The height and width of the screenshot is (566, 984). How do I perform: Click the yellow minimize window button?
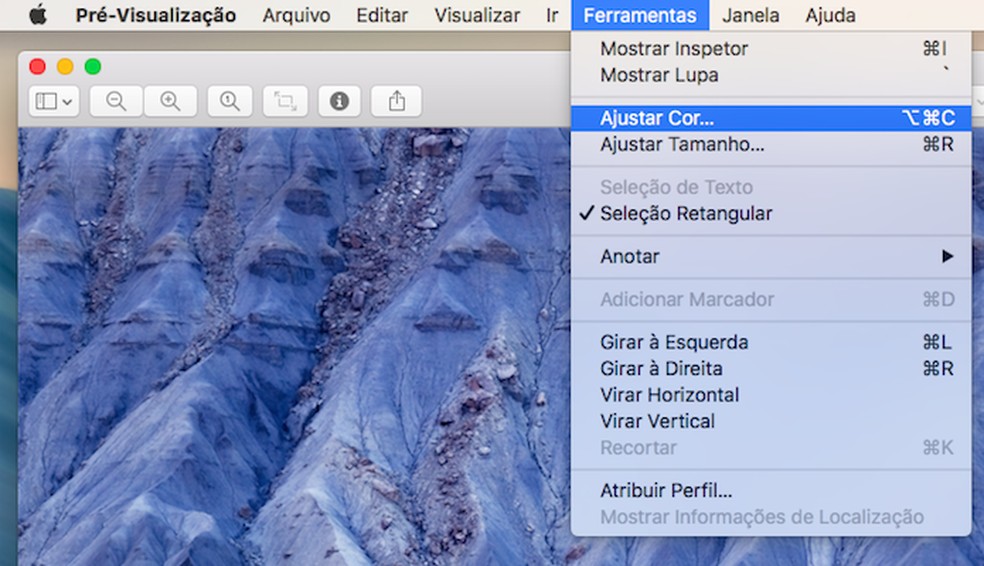pos(65,67)
